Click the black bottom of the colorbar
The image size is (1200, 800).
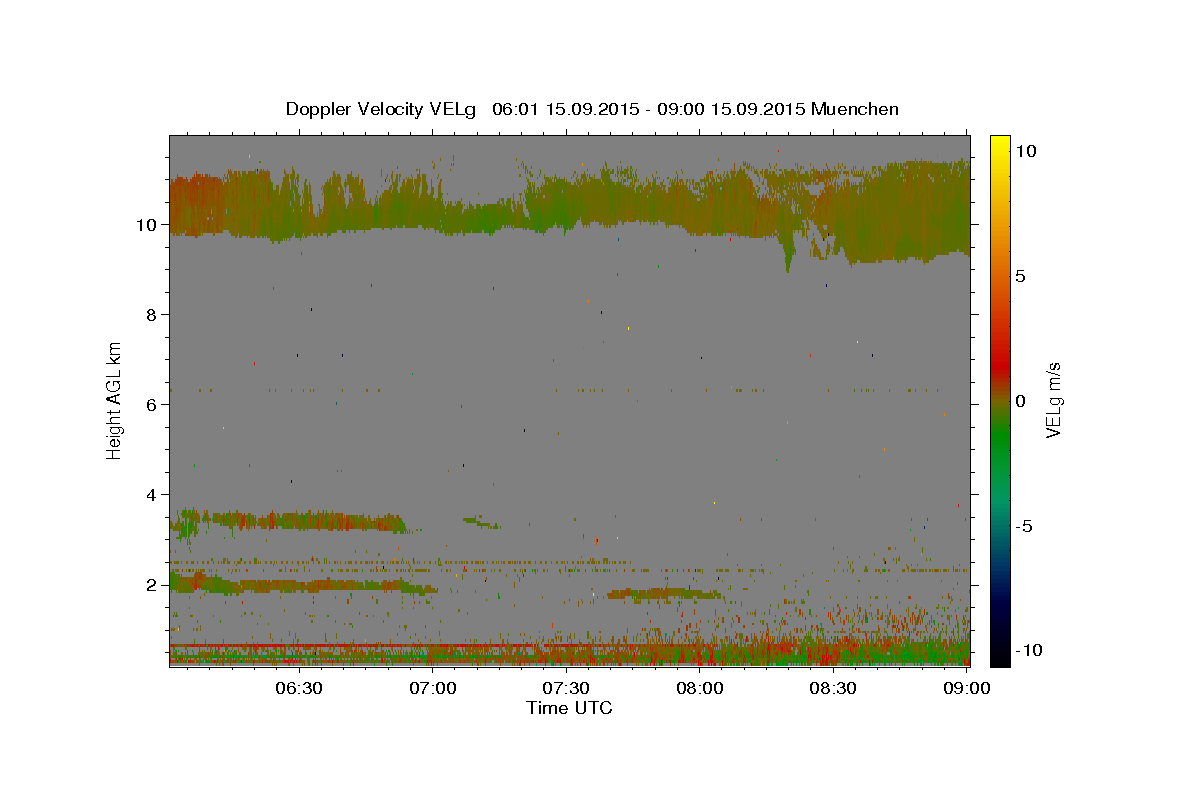1000,655
